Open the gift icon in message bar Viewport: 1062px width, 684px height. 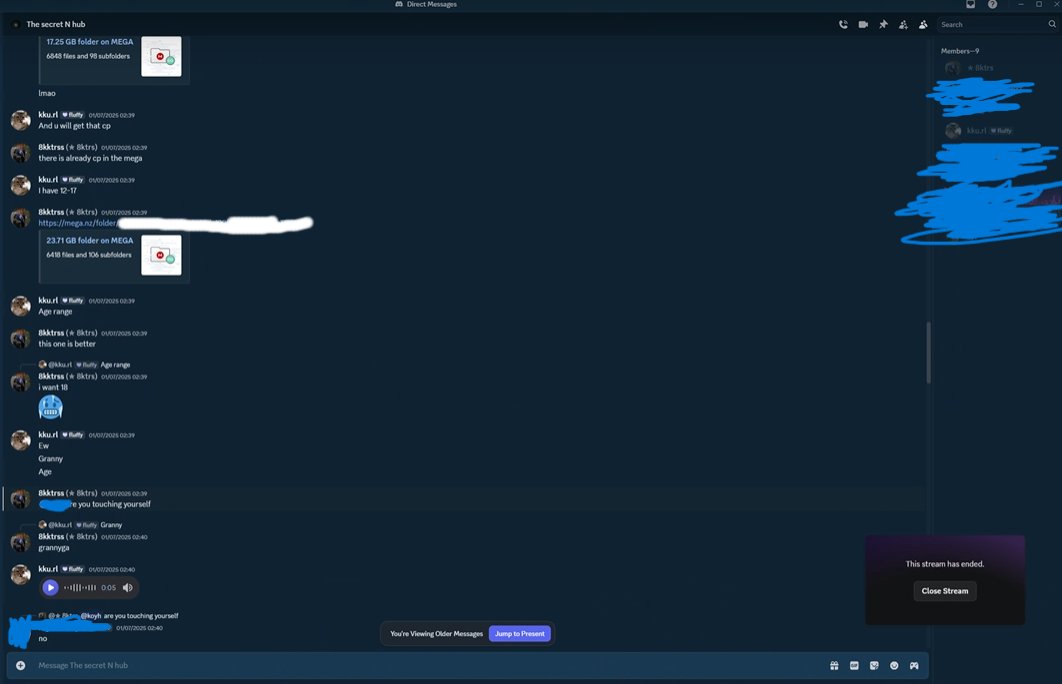(x=834, y=666)
